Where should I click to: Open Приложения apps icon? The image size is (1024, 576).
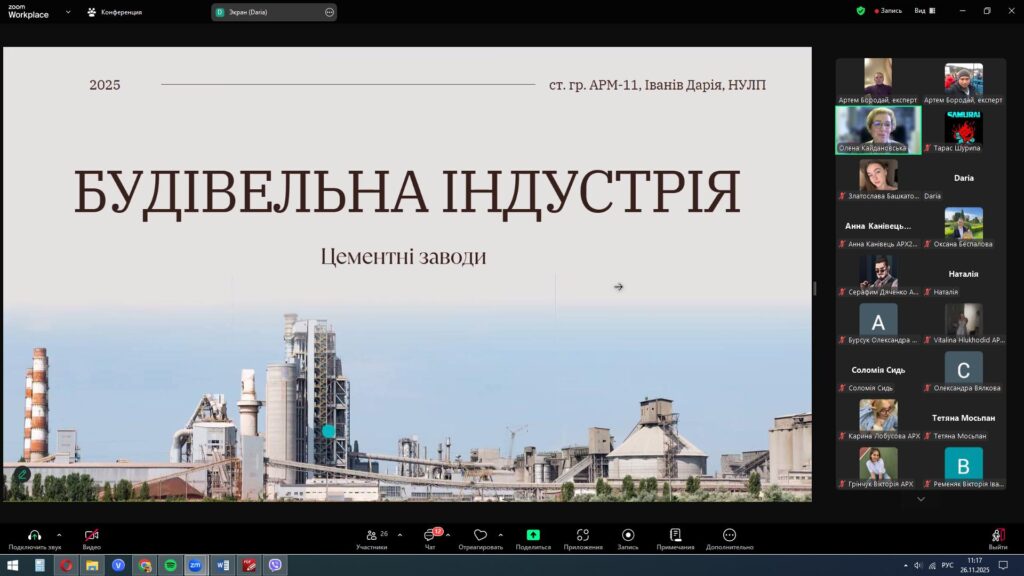pyautogui.click(x=583, y=535)
